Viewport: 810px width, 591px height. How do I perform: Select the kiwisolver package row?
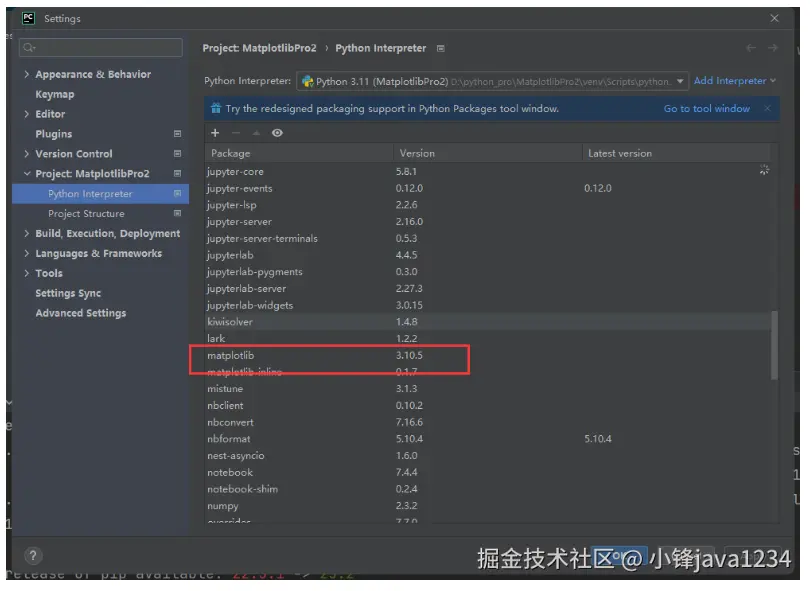click(x=487, y=322)
